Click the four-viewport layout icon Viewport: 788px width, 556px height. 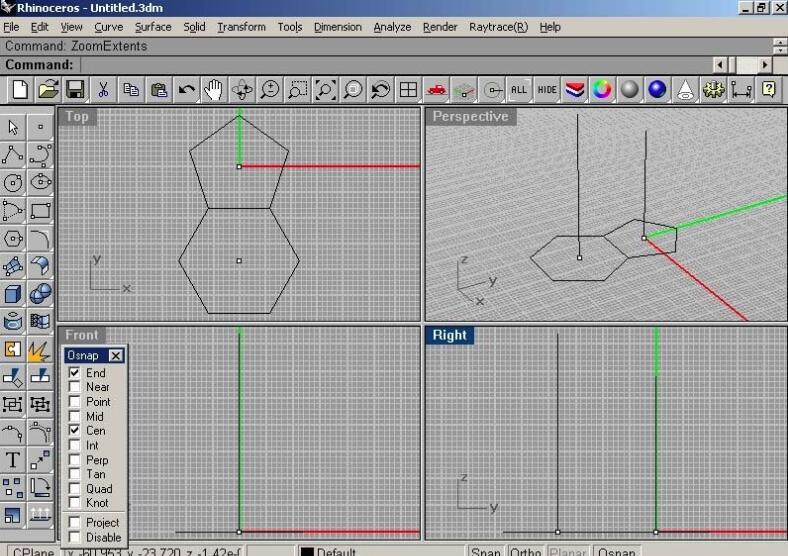[x=408, y=90]
